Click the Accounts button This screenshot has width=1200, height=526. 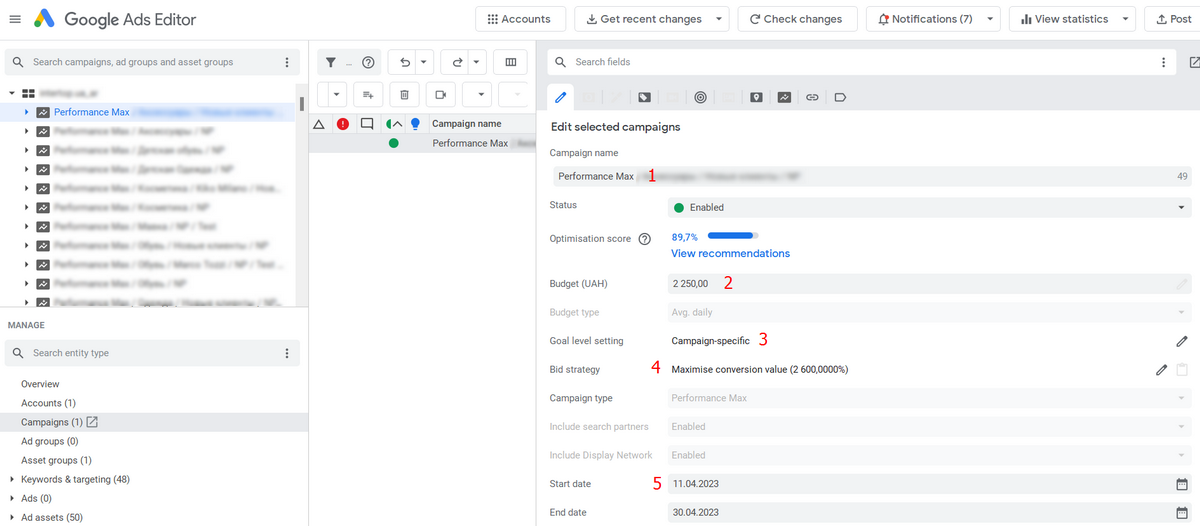pos(520,19)
